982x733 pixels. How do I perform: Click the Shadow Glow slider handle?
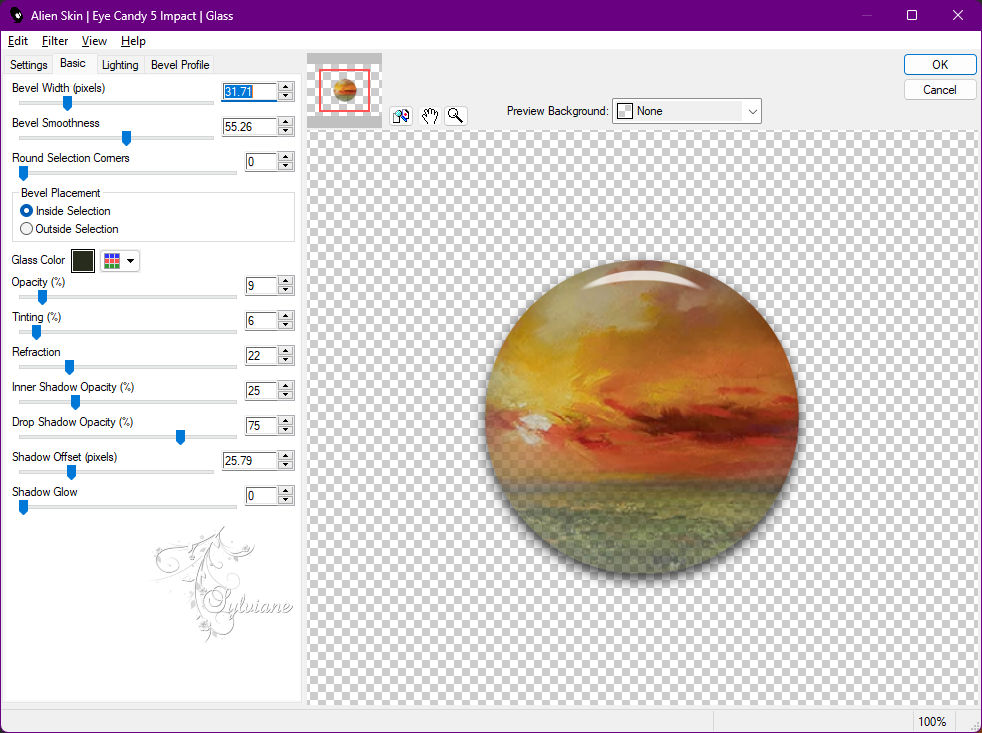23,507
